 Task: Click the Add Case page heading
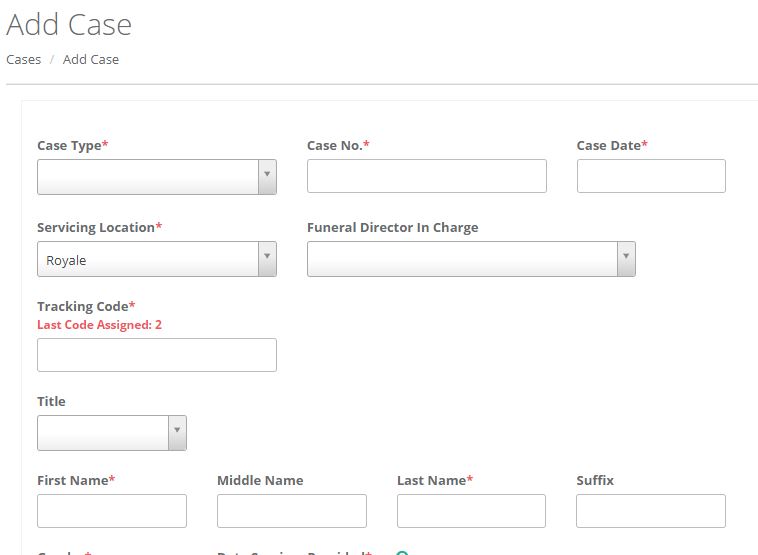click(x=69, y=24)
